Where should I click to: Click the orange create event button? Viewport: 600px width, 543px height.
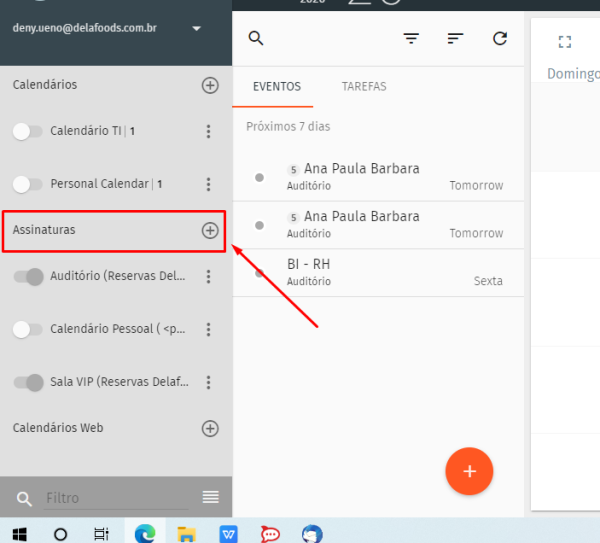click(469, 470)
